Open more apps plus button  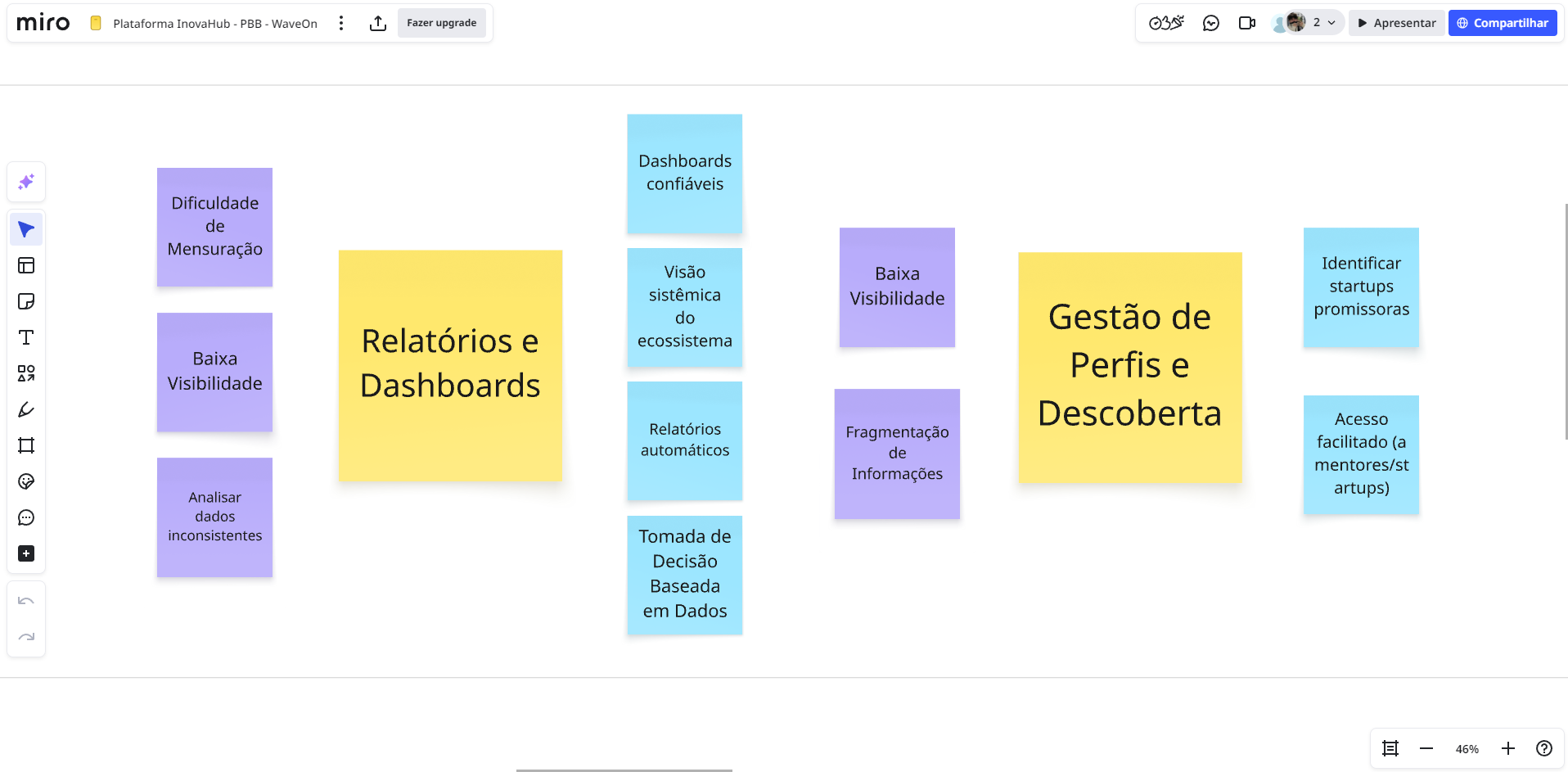coord(26,553)
